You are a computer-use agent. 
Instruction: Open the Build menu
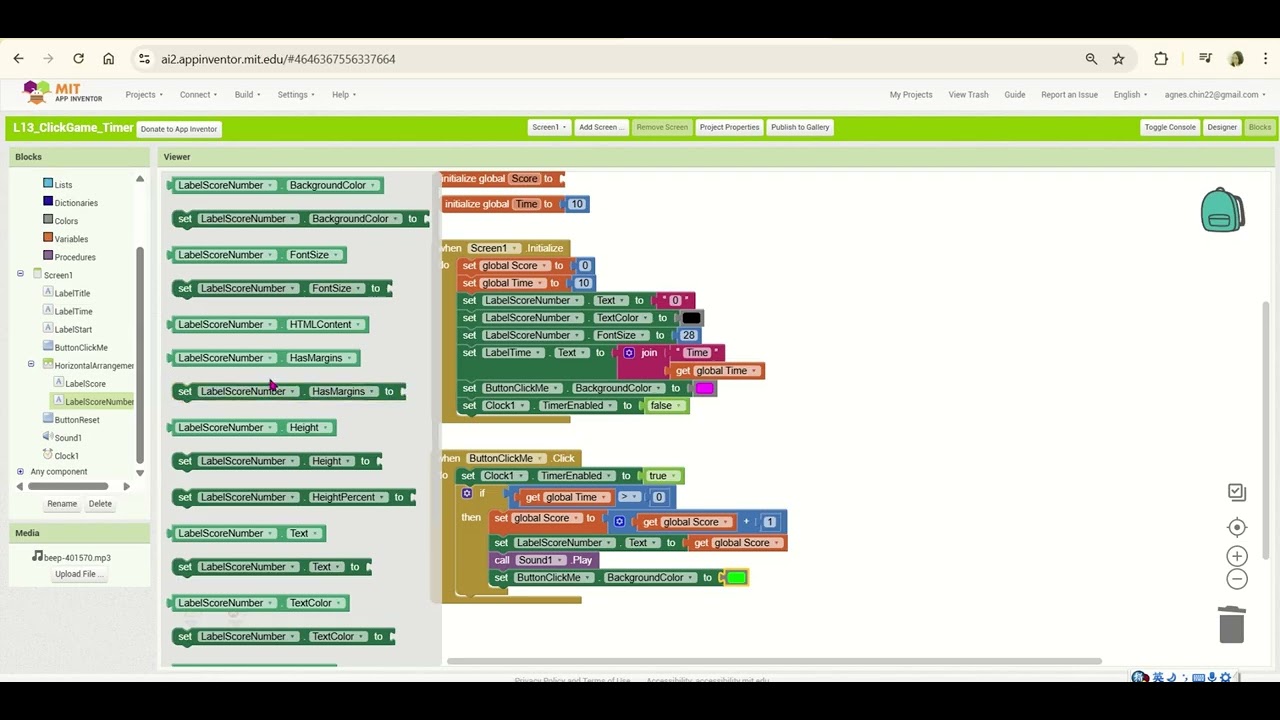247,94
